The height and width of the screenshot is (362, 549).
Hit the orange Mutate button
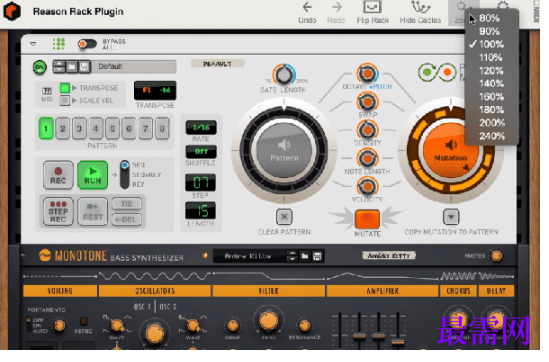[367, 219]
